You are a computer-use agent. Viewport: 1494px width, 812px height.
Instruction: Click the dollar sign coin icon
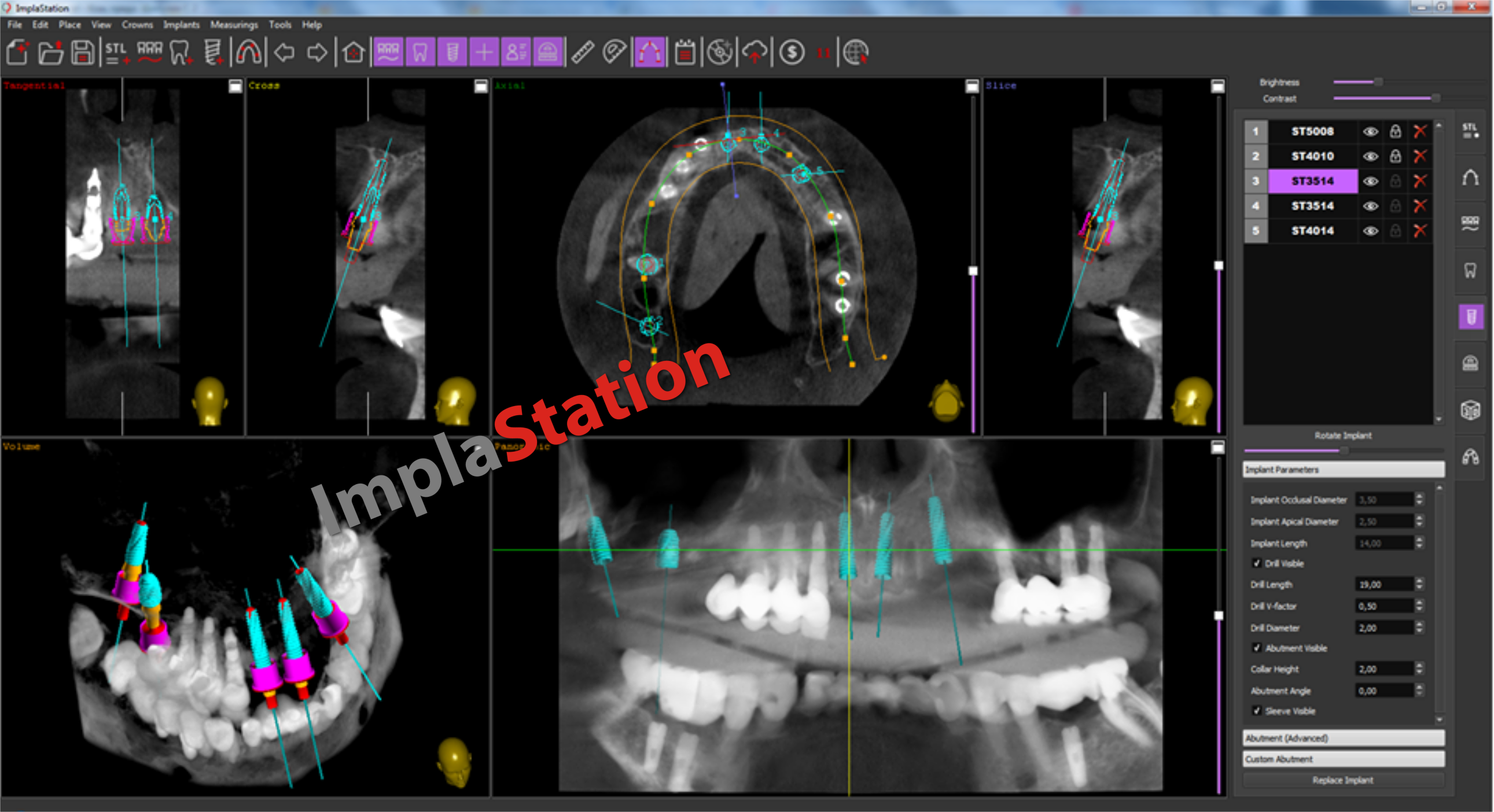click(792, 52)
